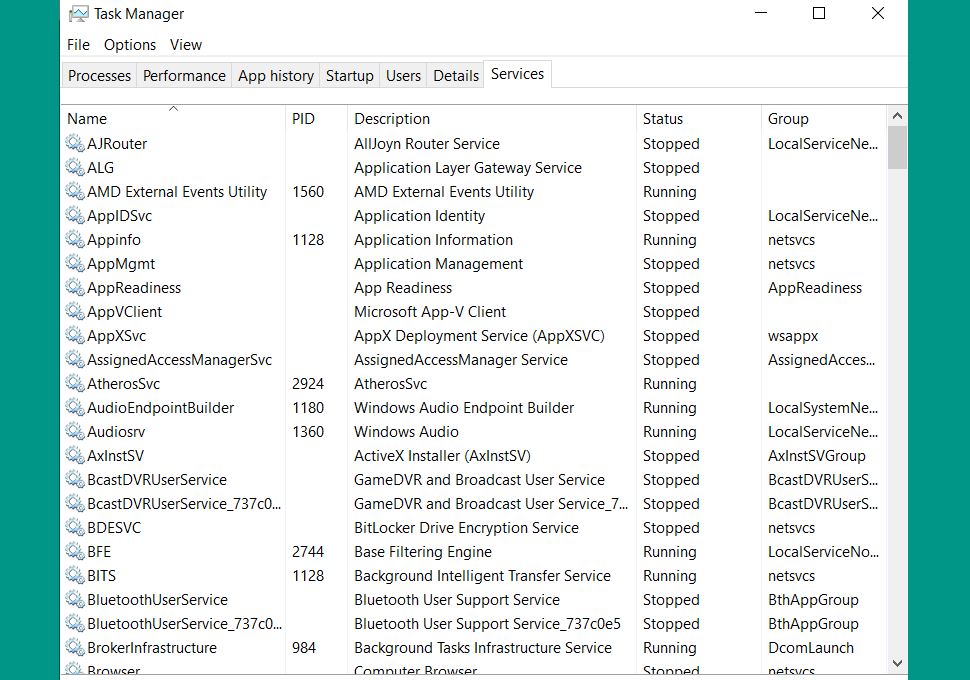The image size is (970, 680).
Task: Click the Application Layer Gateway Service description
Action: (468, 168)
